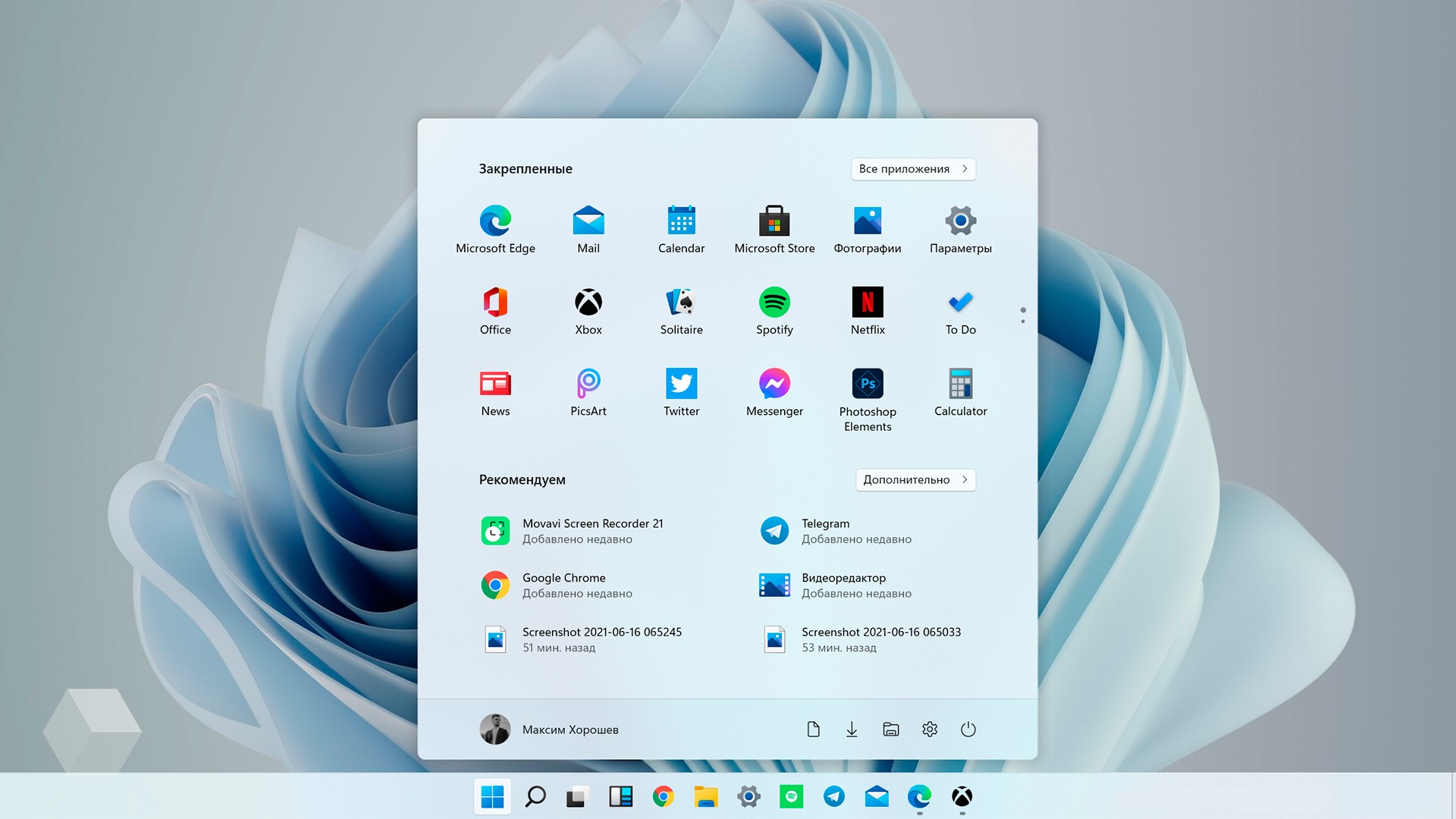Open the Messenger app

tap(774, 393)
